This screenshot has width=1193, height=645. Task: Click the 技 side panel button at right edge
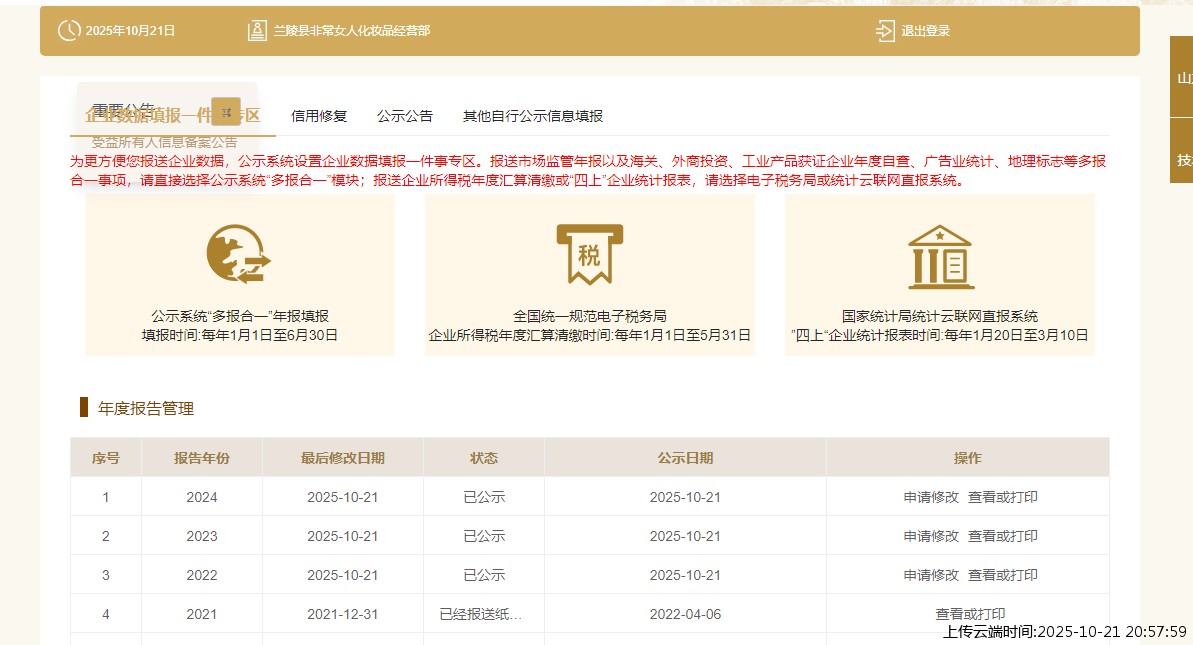click(x=1183, y=160)
